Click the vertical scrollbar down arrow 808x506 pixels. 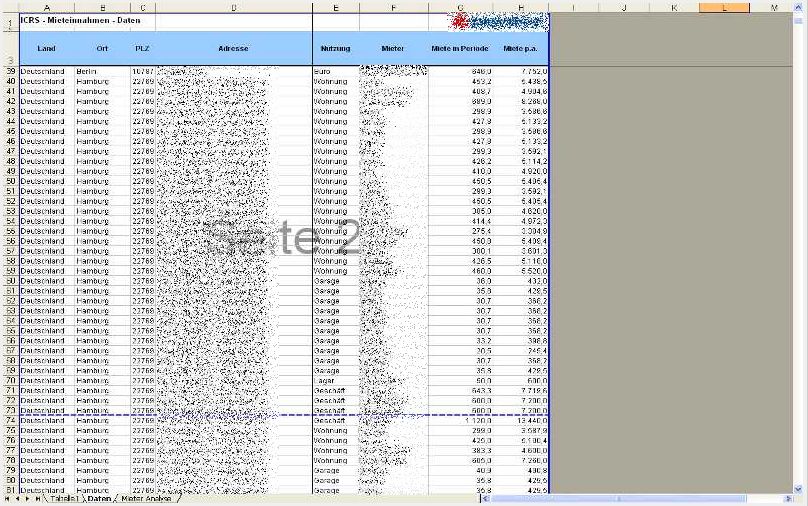[798, 490]
